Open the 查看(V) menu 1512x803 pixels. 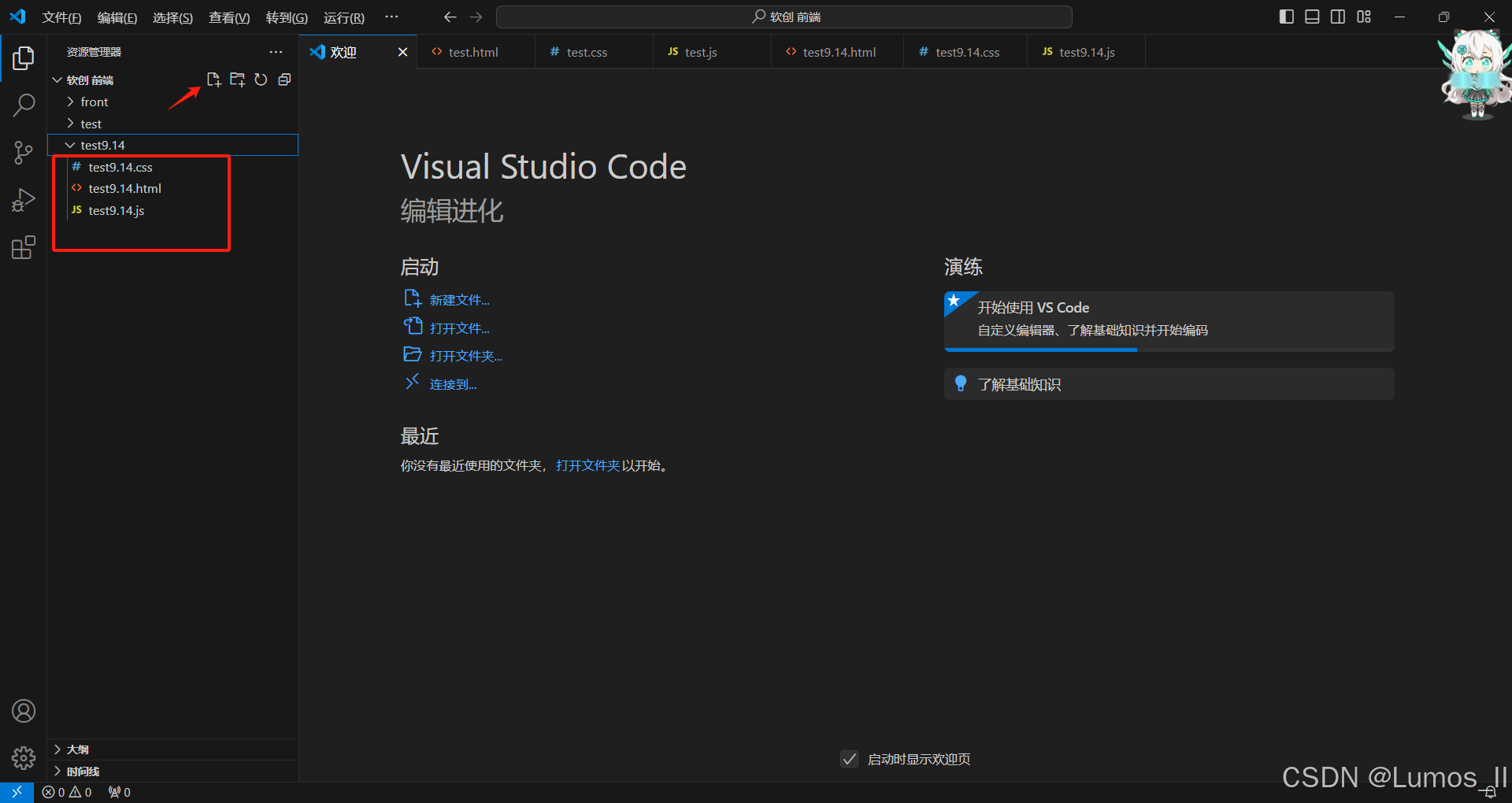229,17
